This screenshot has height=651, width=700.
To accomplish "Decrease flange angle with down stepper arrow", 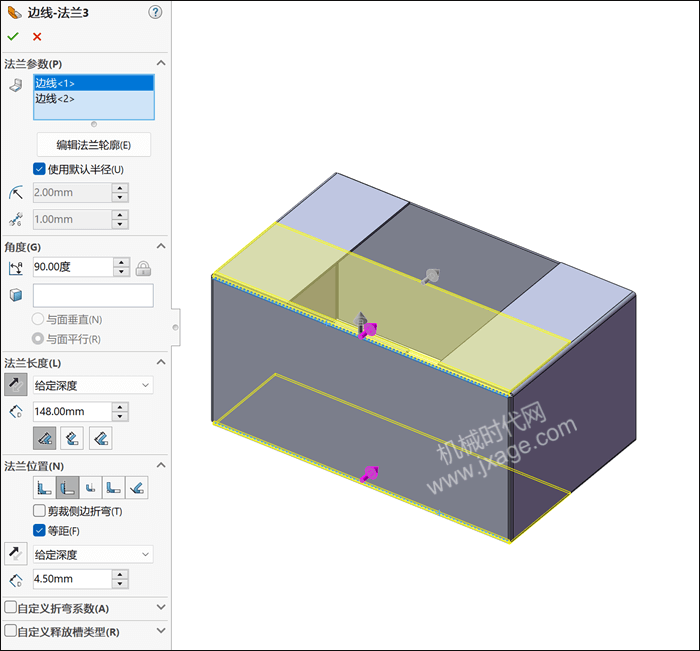I will point(121,272).
